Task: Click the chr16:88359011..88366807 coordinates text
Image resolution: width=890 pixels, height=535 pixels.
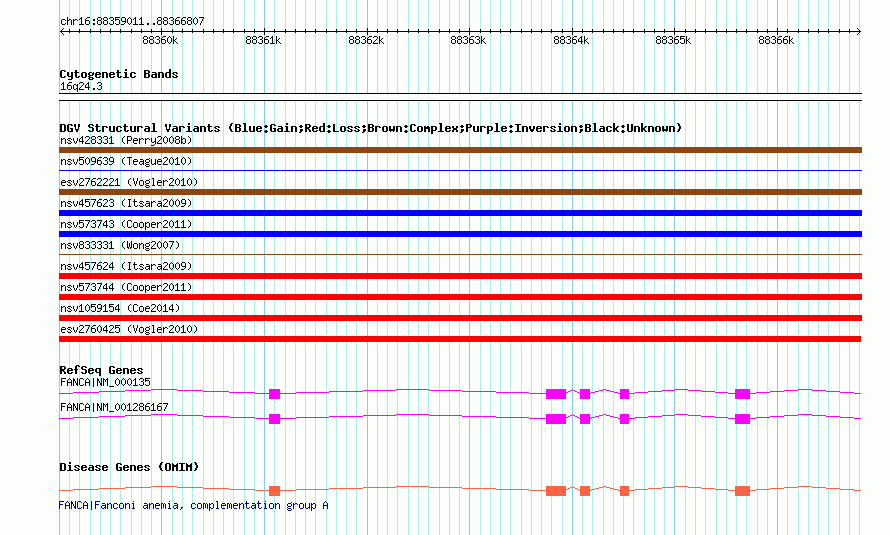Action: tap(132, 21)
